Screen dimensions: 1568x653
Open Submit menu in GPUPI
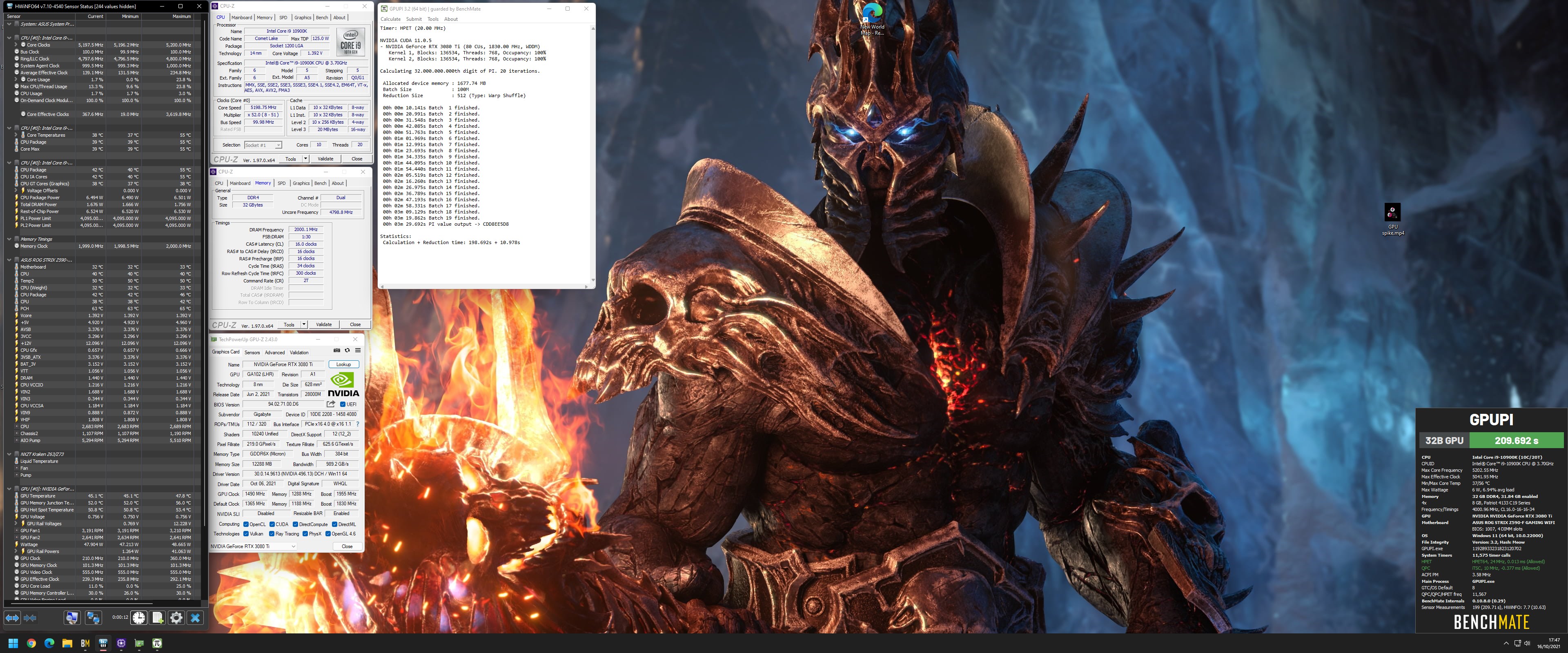point(414,19)
